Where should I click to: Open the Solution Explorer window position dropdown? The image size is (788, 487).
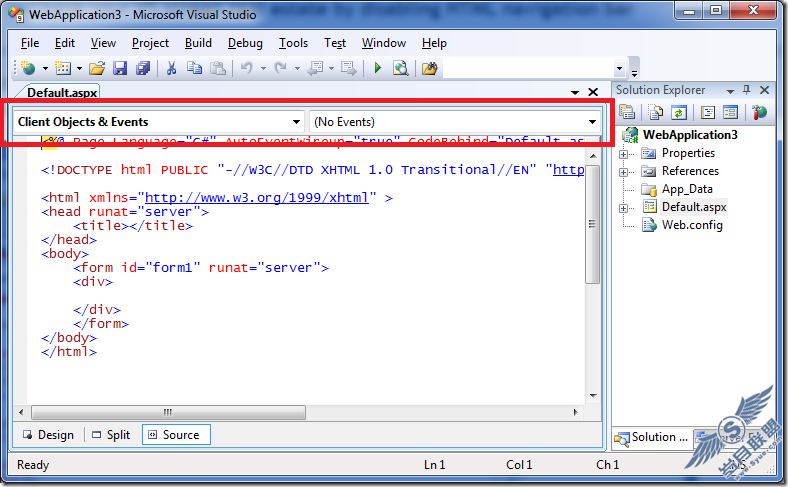click(x=730, y=91)
